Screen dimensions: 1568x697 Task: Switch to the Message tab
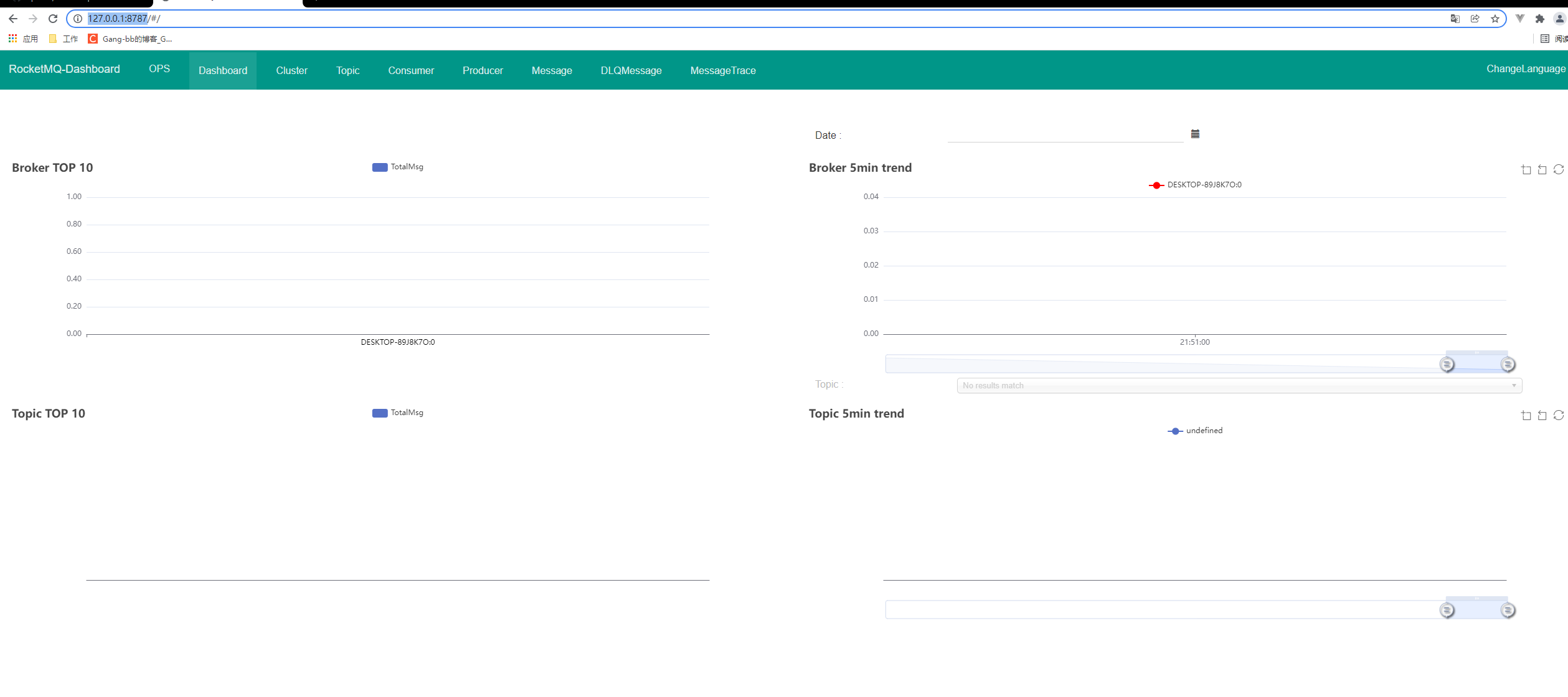pyautogui.click(x=552, y=70)
